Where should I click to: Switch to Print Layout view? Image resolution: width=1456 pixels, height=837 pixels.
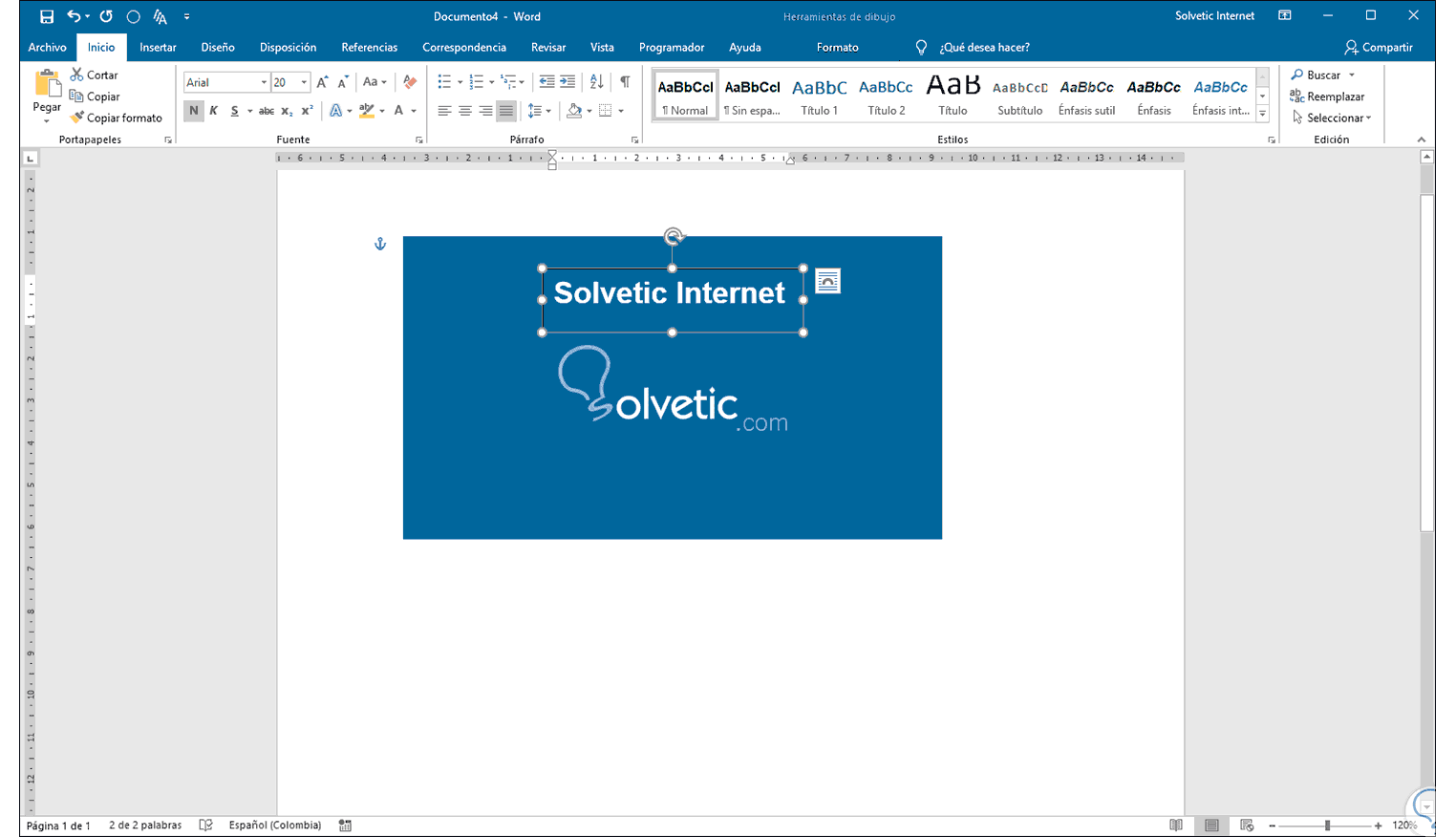(1211, 826)
